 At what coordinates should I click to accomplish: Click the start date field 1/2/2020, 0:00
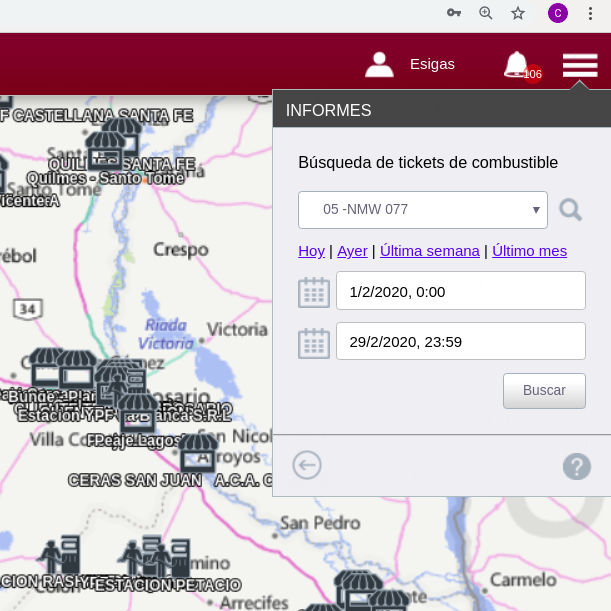click(460, 292)
